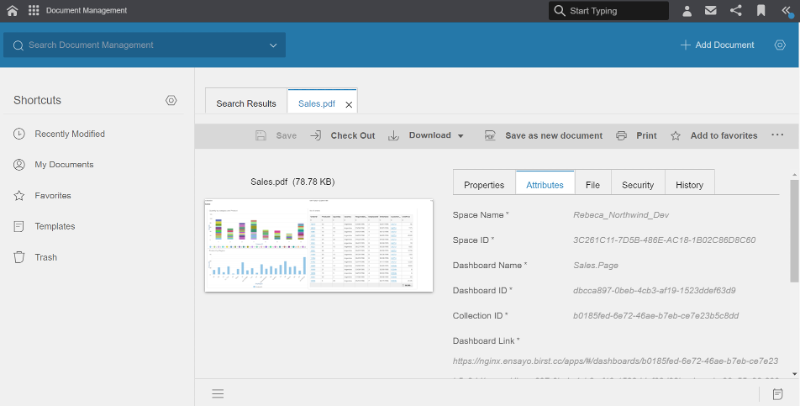Expand the search bar dropdown chevron
The height and width of the screenshot is (406, 800).
click(273, 45)
